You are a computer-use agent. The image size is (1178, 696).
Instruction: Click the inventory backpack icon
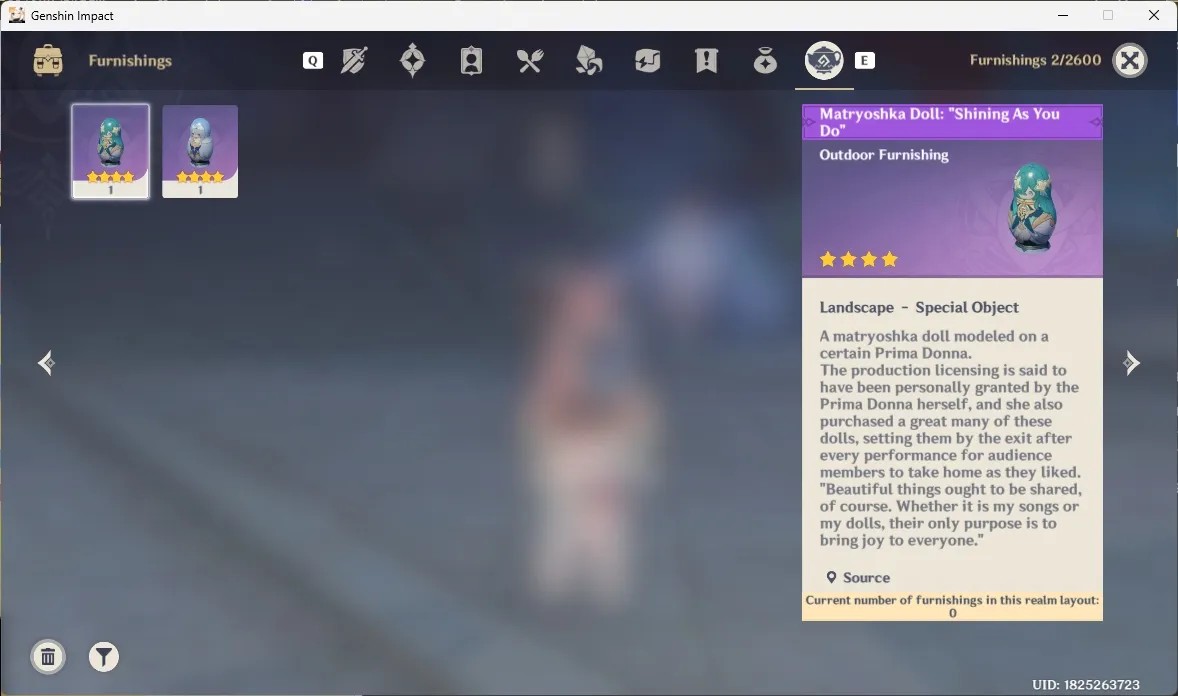(48, 61)
